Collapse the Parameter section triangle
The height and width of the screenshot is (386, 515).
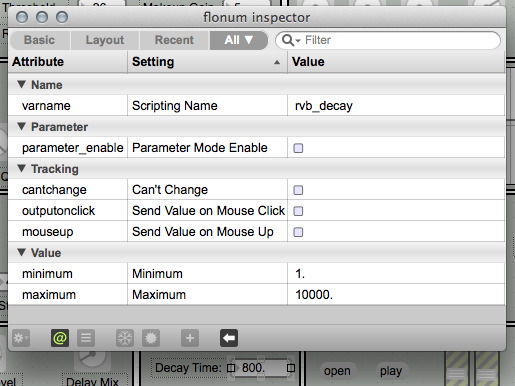[22, 126]
